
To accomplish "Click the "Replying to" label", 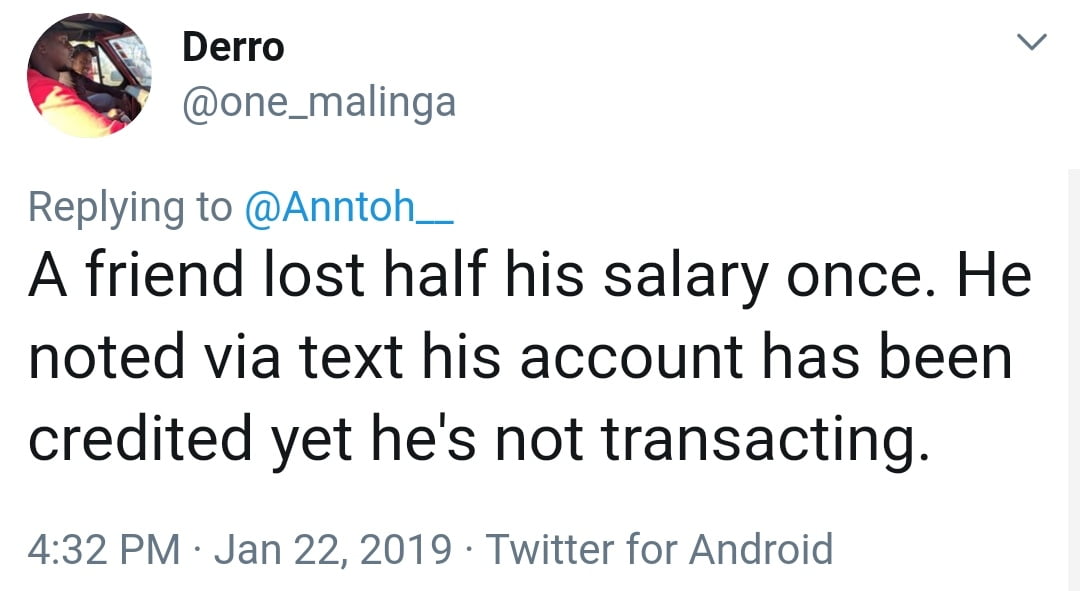I will tap(130, 206).
